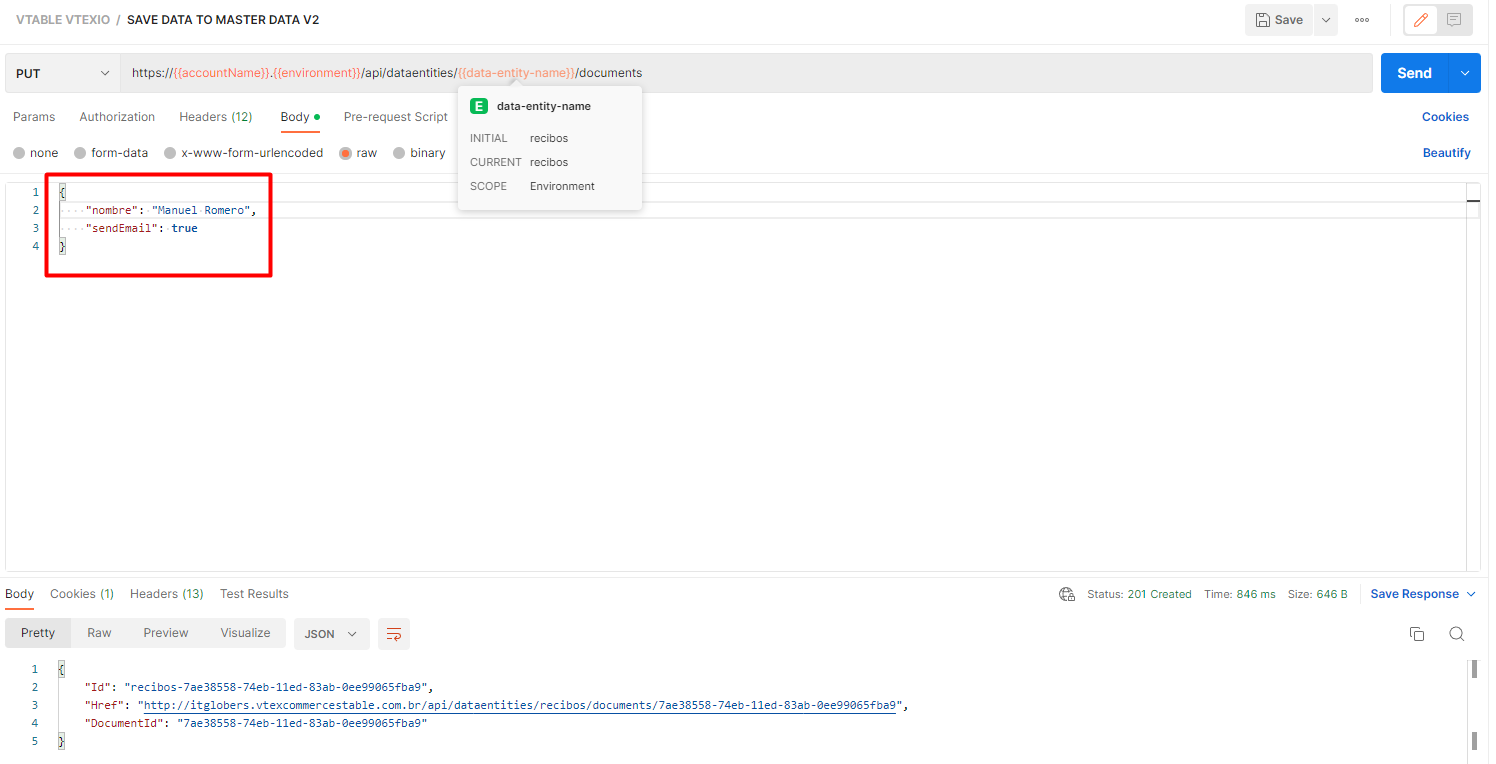Image resolution: width=1496 pixels, height=764 pixels.
Task: Open the Href URL link in response
Action: (520, 705)
